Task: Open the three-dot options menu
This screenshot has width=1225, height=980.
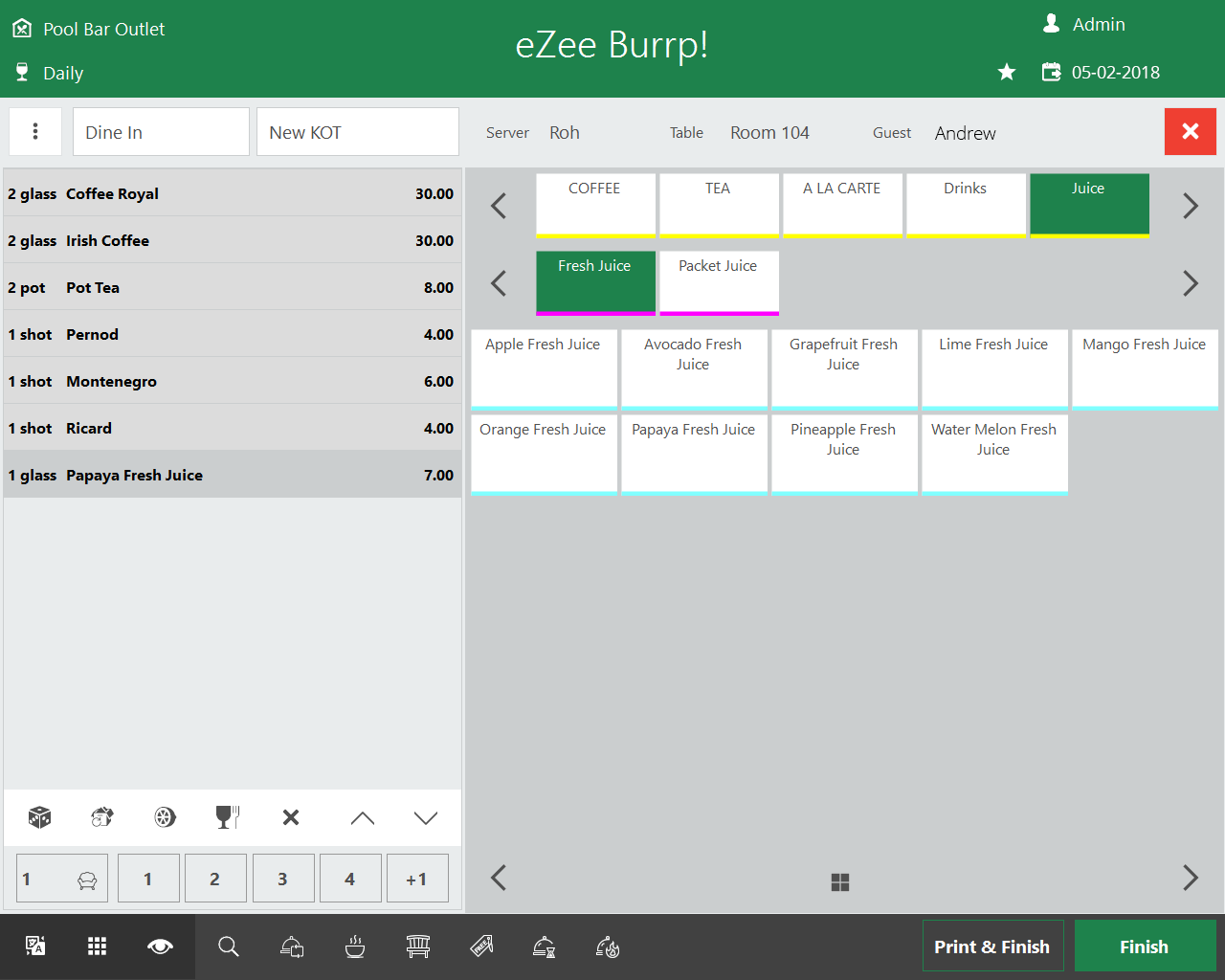Action: point(35,131)
